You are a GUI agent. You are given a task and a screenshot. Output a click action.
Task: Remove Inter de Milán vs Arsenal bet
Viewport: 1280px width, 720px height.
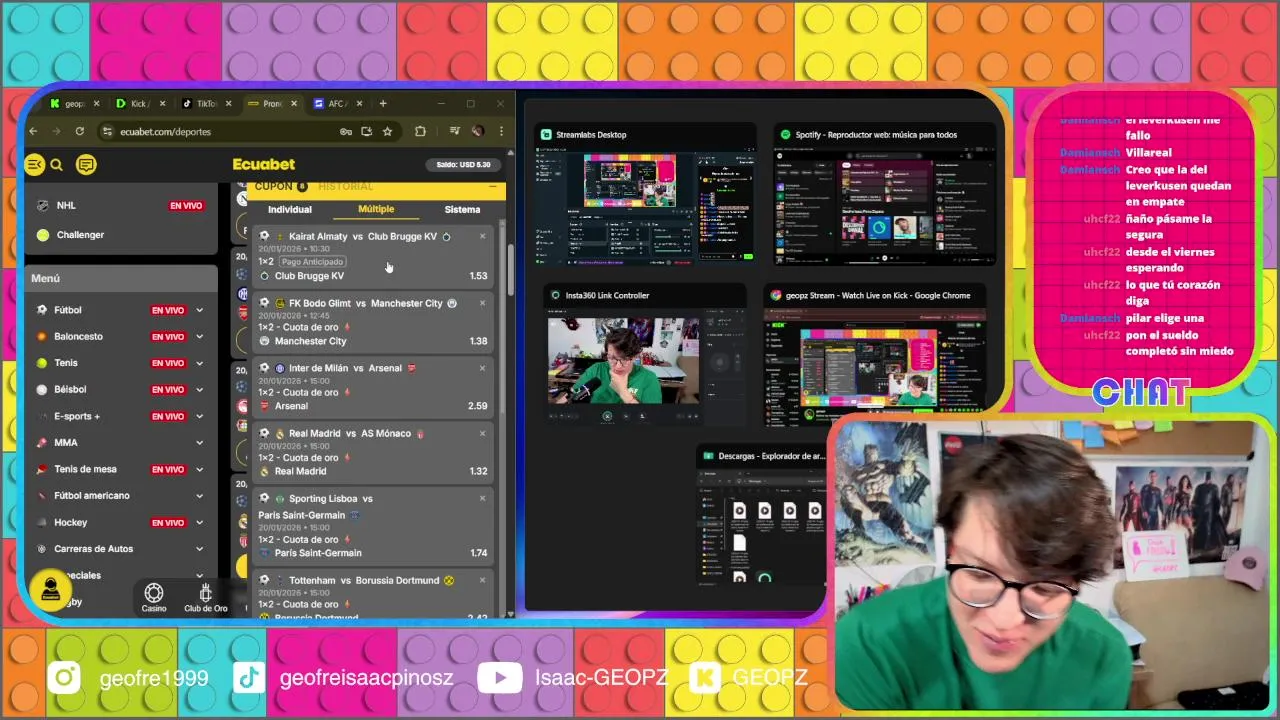[x=482, y=368]
